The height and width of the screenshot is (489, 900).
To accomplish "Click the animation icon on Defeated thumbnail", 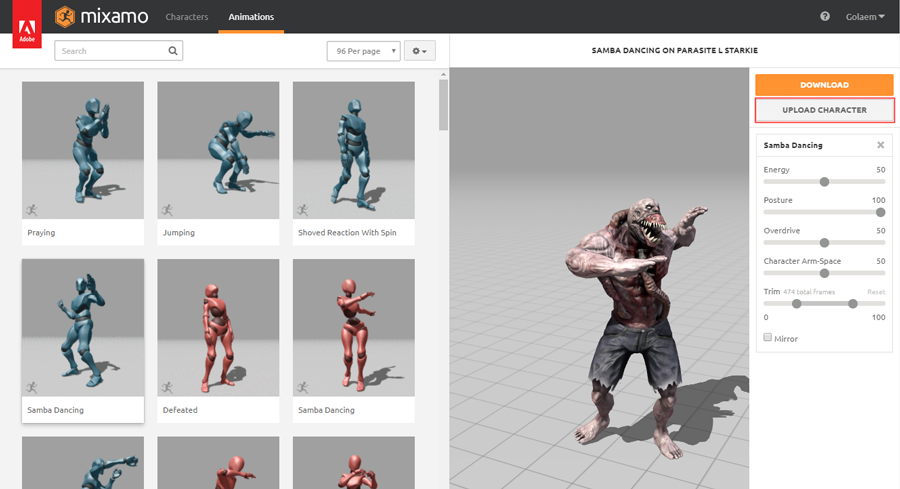I will [168, 387].
